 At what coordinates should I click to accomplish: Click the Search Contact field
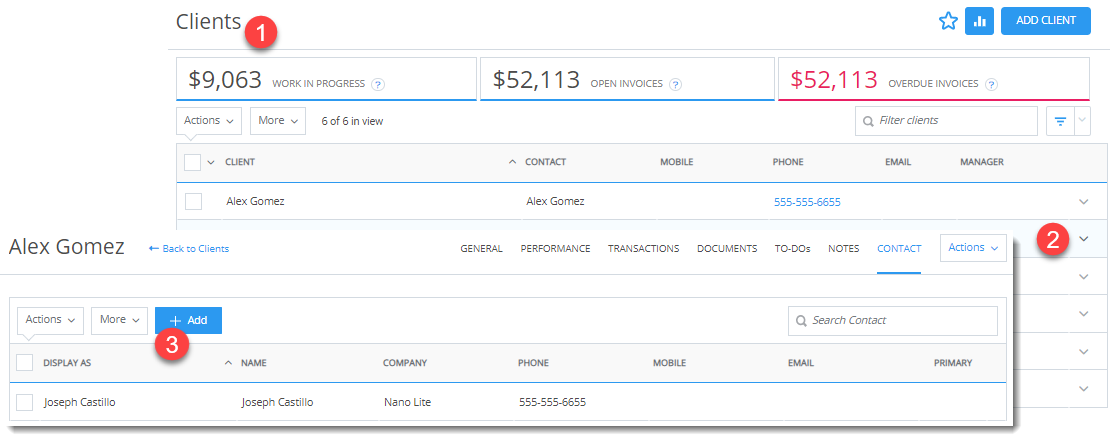(893, 321)
